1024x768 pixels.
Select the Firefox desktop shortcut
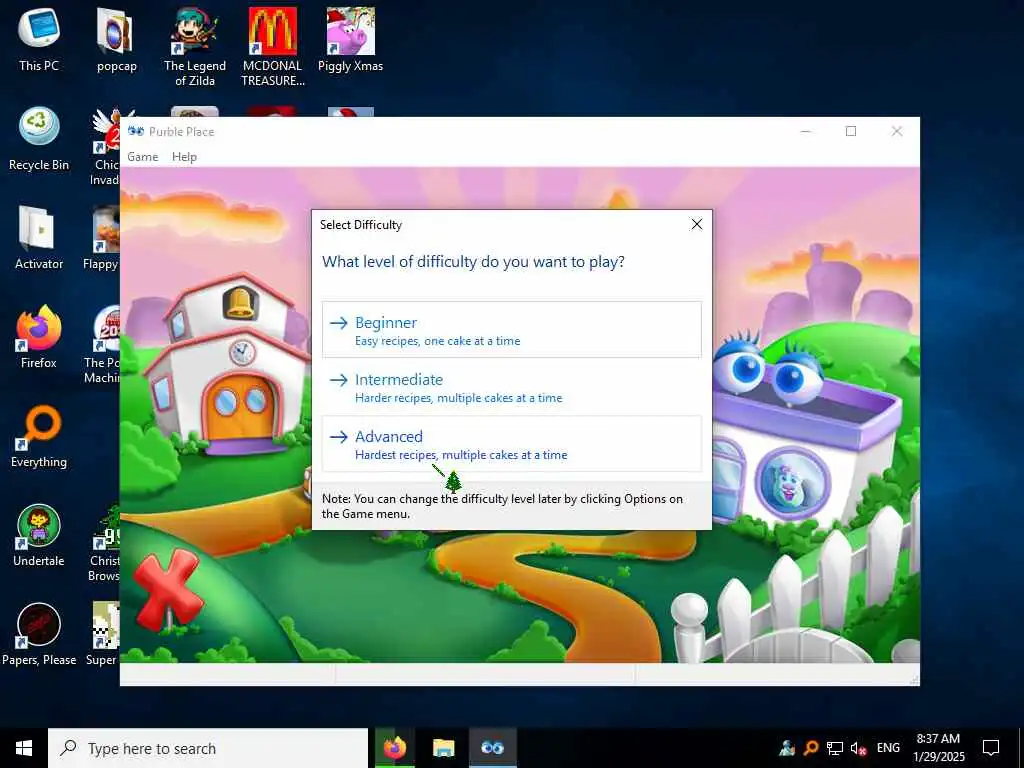click(39, 337)
